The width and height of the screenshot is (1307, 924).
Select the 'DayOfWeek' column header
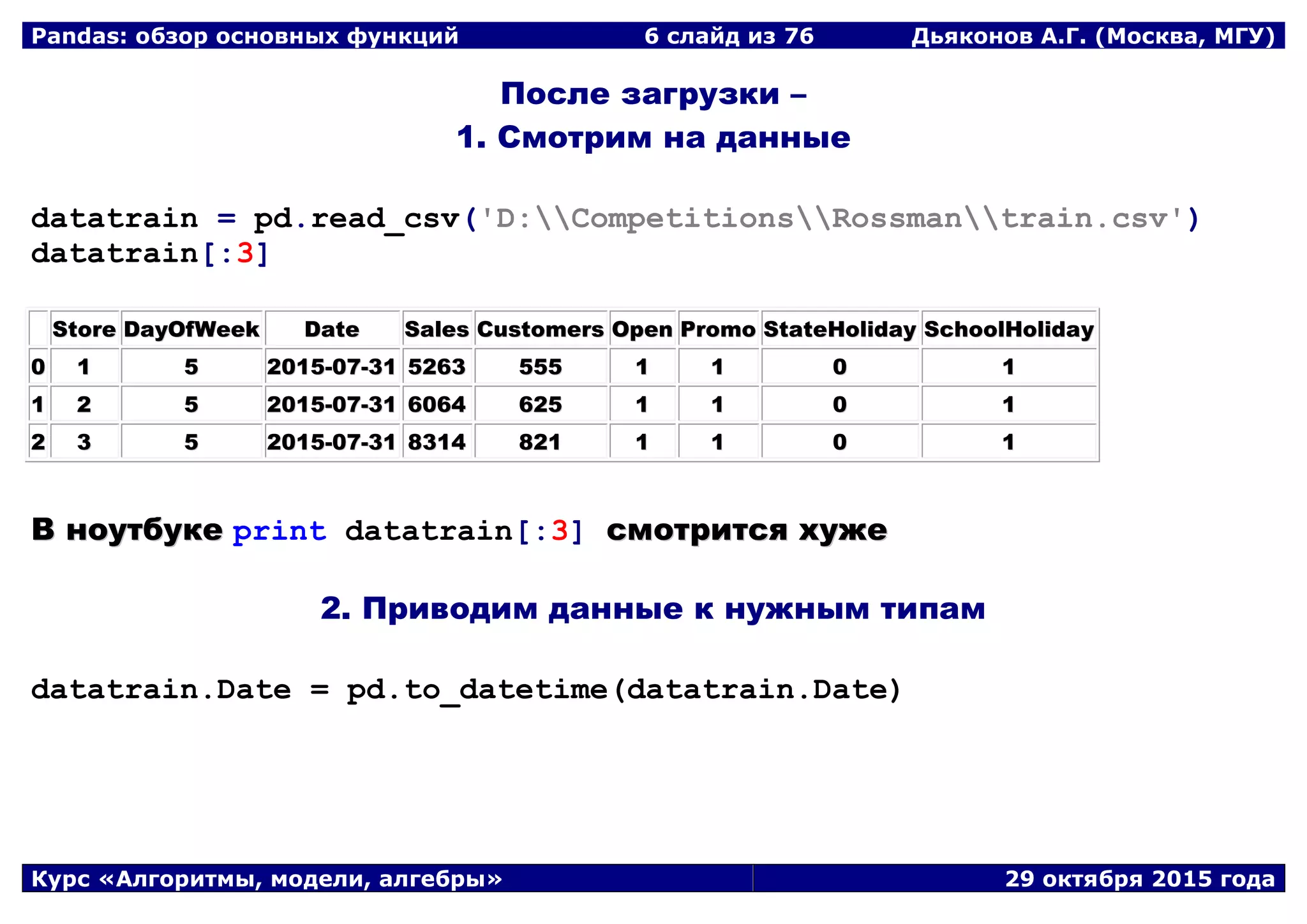[x=191, y=329]
